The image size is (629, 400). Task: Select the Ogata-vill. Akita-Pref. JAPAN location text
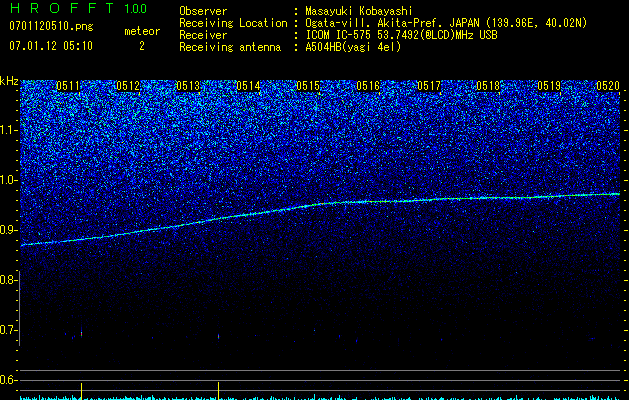446,23
